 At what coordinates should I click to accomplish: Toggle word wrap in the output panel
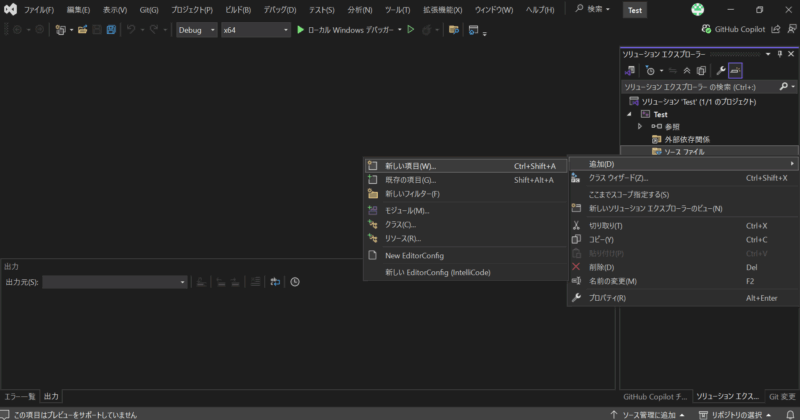coord(274,282)
